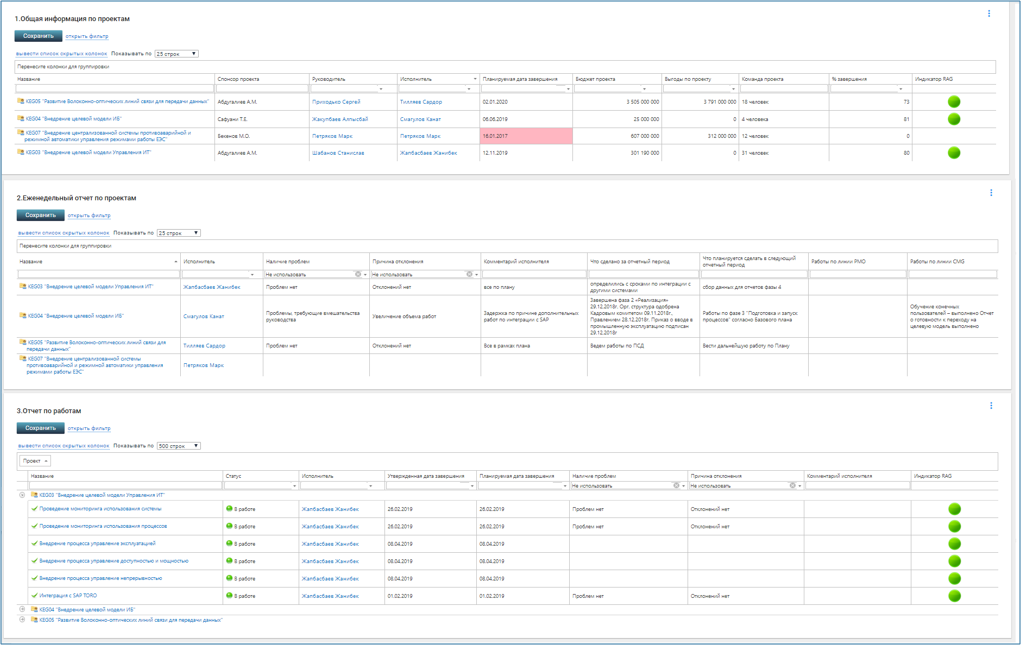Click the project icon beside KEG07 in section 1

point(20,133)
